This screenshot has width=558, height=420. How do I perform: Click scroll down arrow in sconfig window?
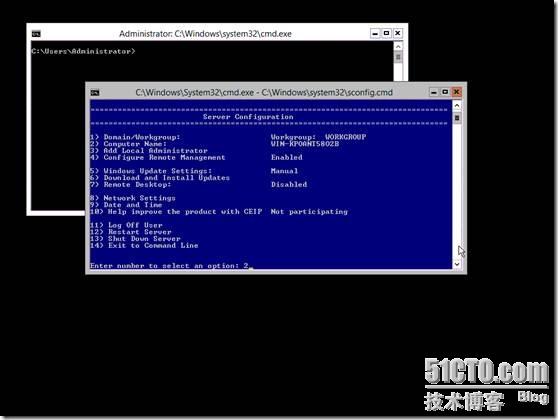coord(457,264)
